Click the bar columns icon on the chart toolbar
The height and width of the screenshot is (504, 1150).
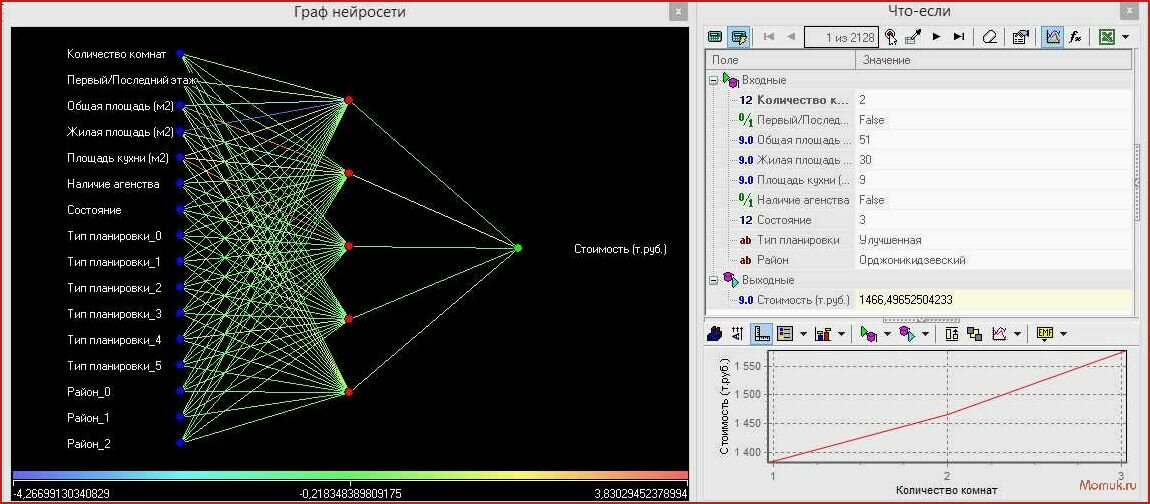(x=823, y=334)
